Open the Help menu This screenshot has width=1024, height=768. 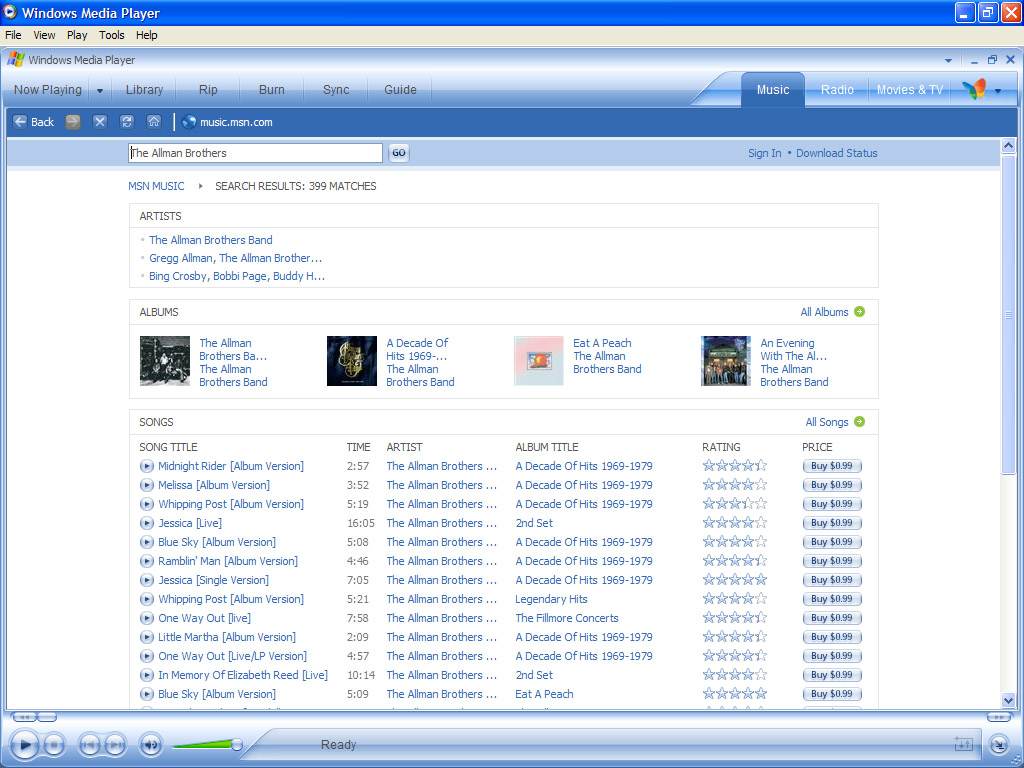tap(146, 35)
